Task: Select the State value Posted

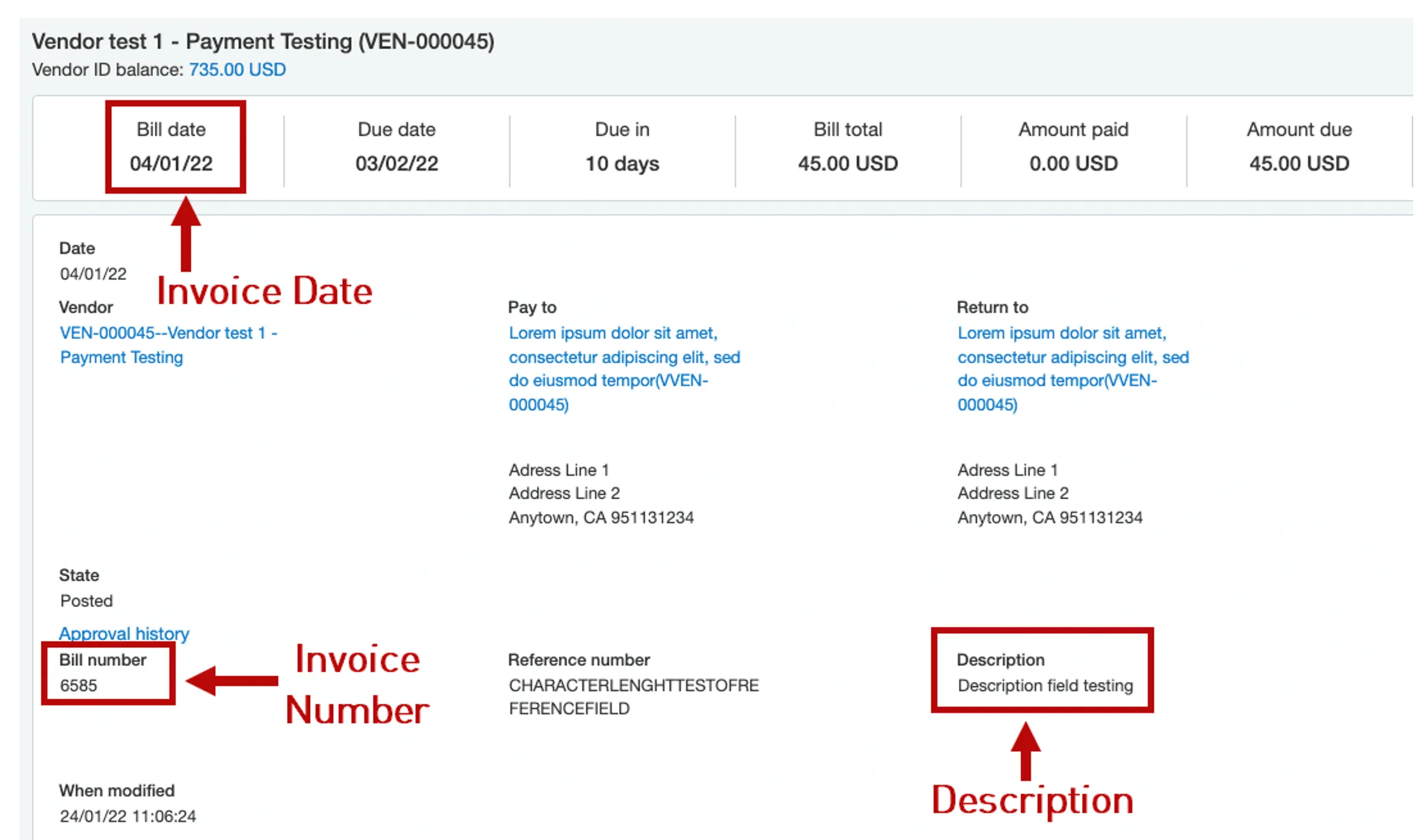Action: click(86, 600)
